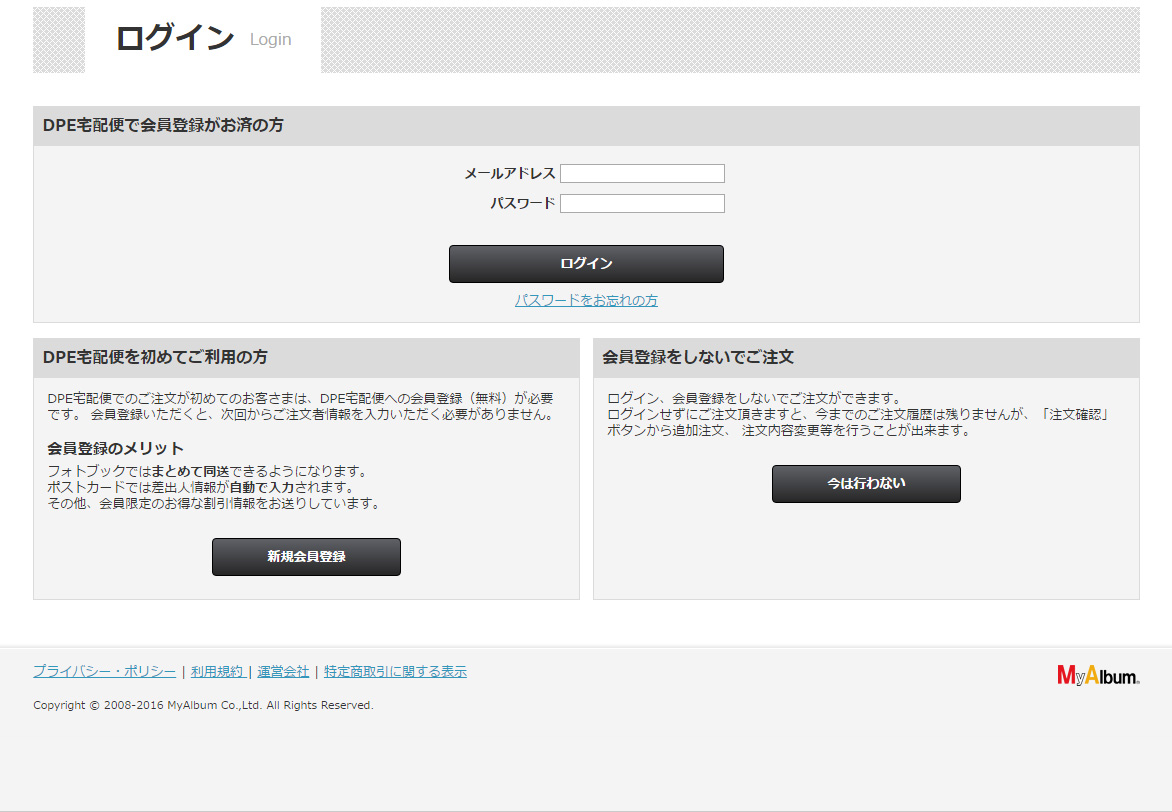Click the ログイン button
1172x812 pixels.
pyautogui.click(x=586, y=264)
